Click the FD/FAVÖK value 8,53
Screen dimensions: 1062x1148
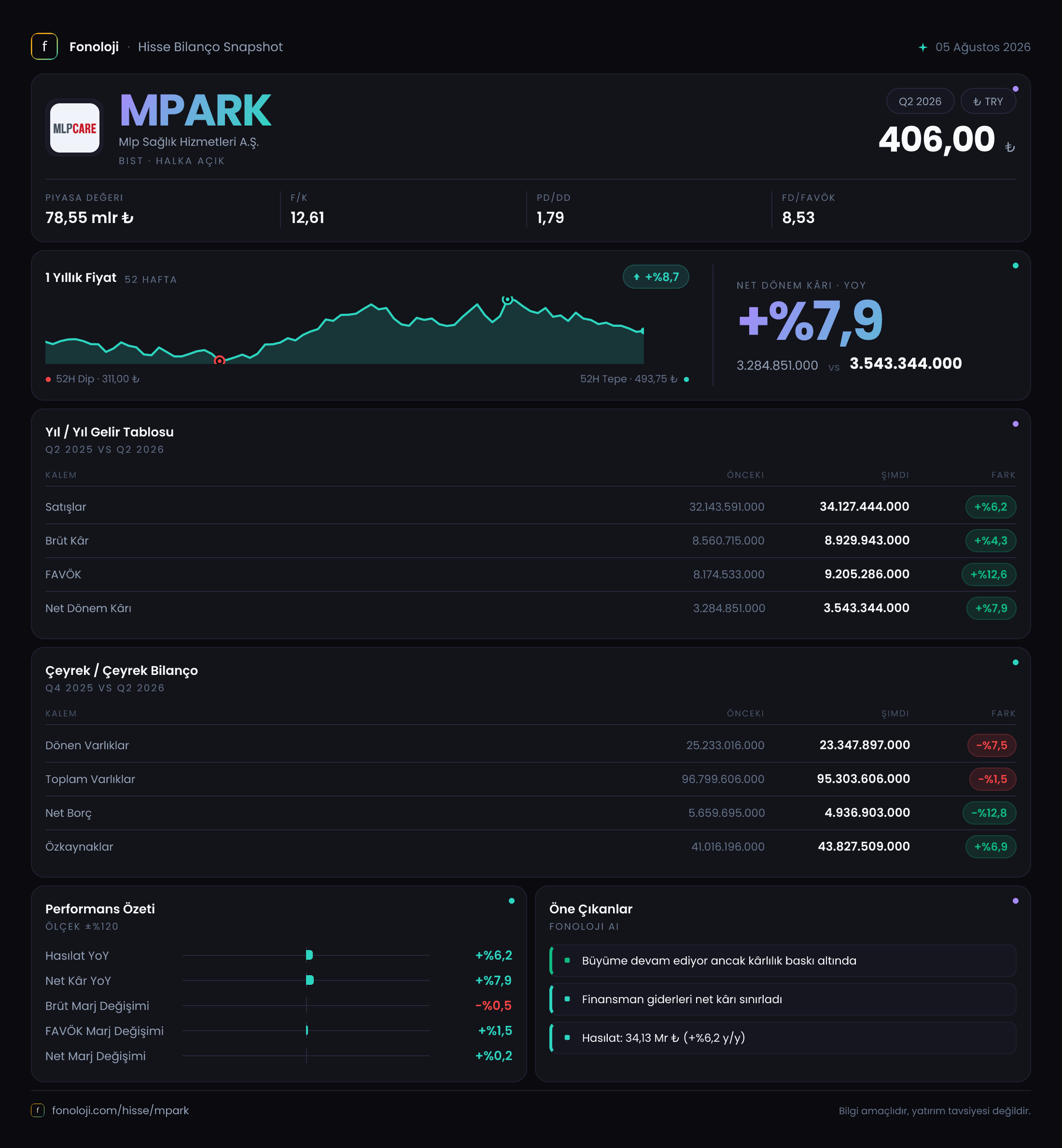798,218
